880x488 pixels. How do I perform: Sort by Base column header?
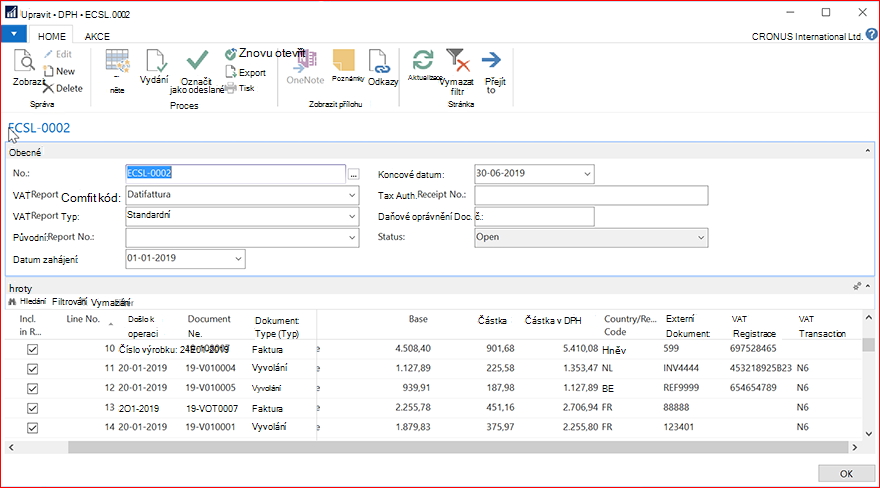click(x=418, y=319)
